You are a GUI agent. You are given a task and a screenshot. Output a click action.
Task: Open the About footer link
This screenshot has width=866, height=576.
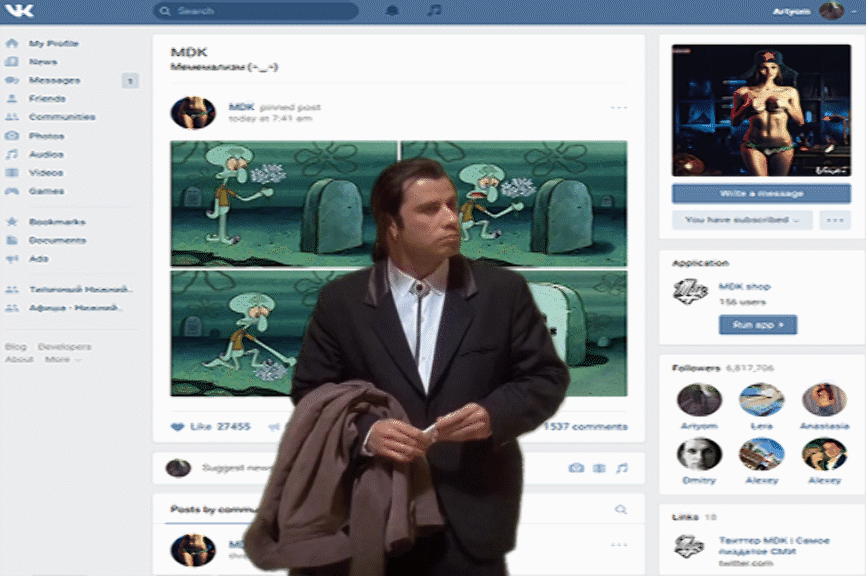pyautogui.click(x=19, y=359)
